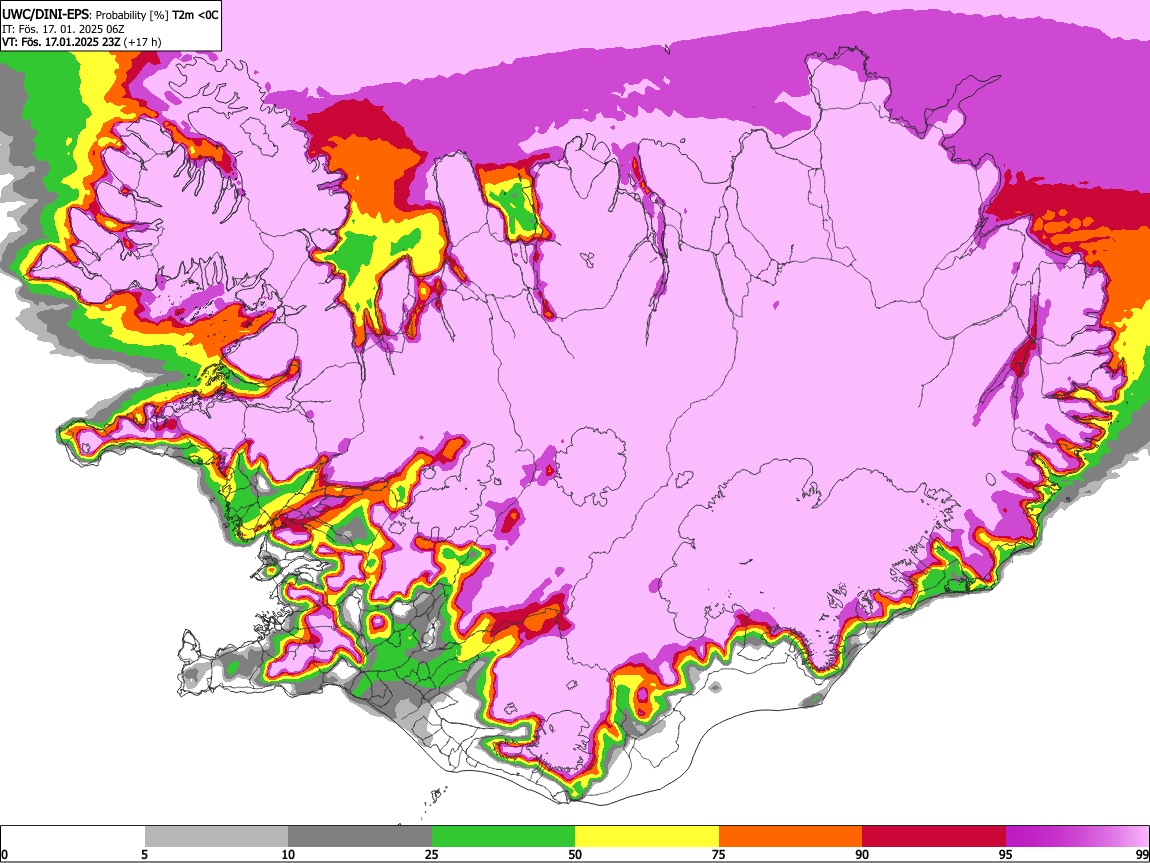Click the white 0–5 % legend segment
This screenshot has width=1150, height=863.
pos(73,836)
